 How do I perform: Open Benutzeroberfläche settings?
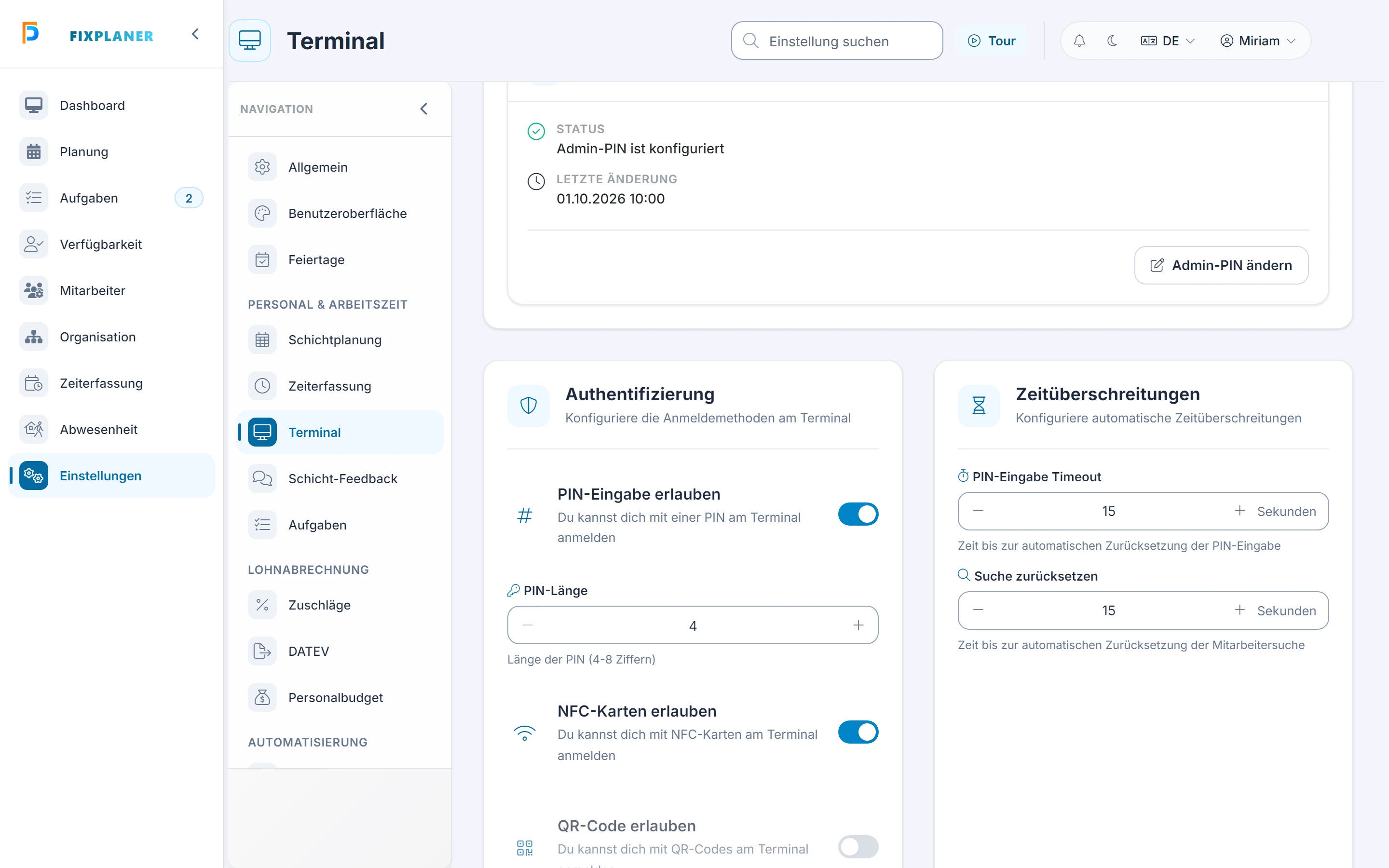[340, 214]
